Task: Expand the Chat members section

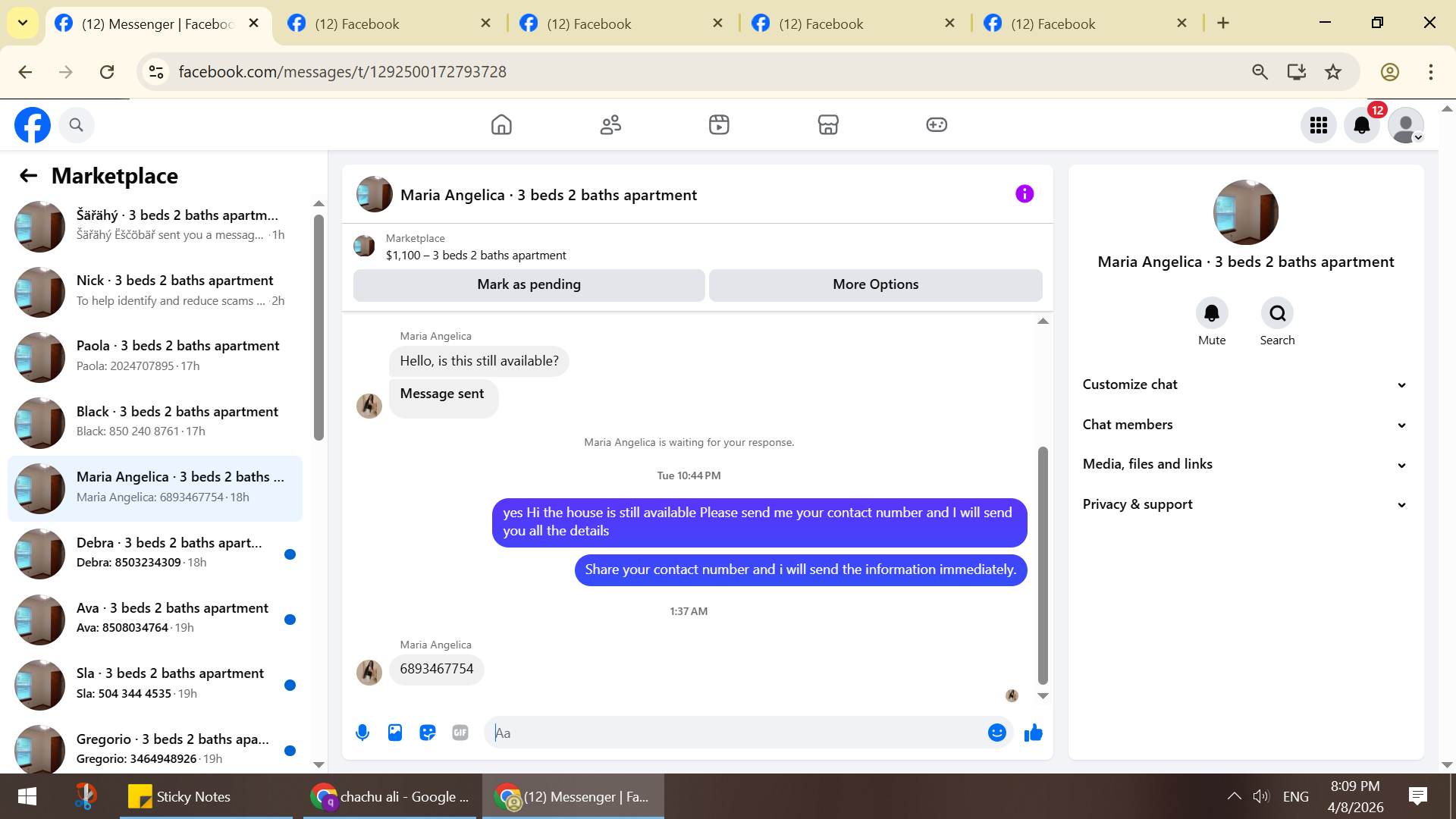Action: (x=1245, y=425)
